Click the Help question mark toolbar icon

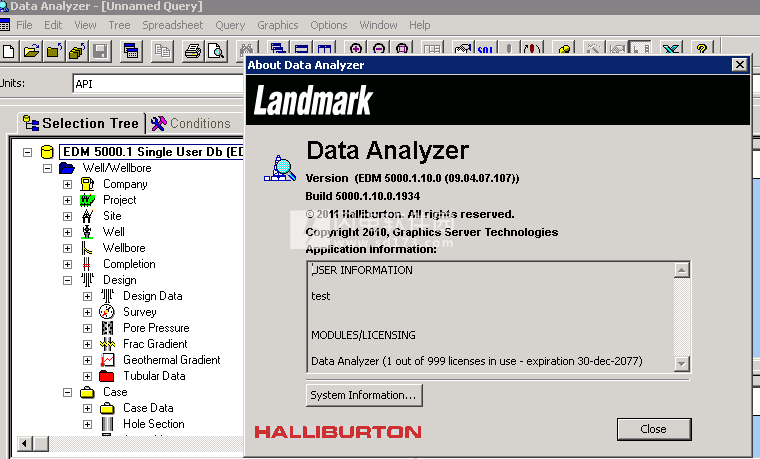click(702, 48)
